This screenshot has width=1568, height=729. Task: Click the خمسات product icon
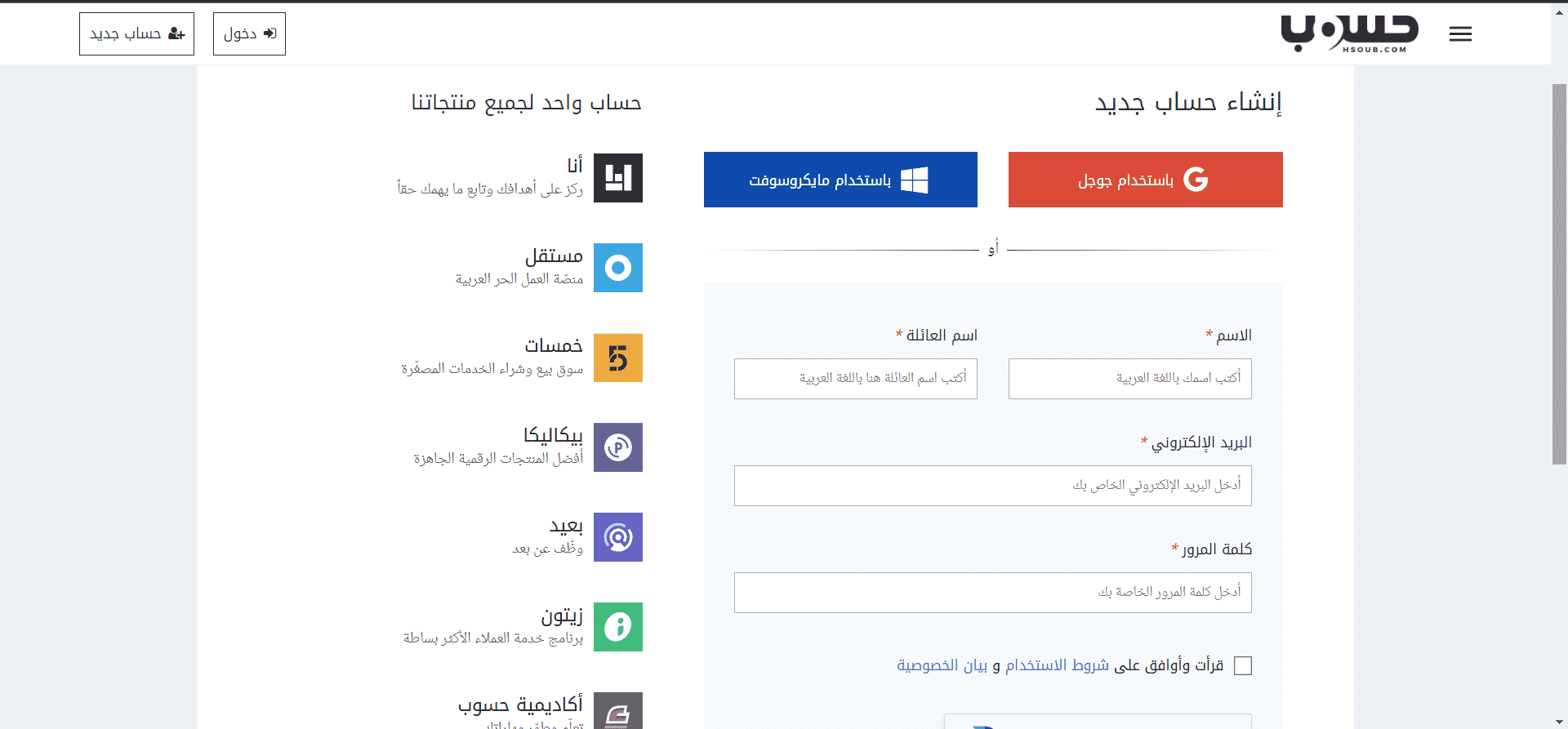click(x=618, y=358)
